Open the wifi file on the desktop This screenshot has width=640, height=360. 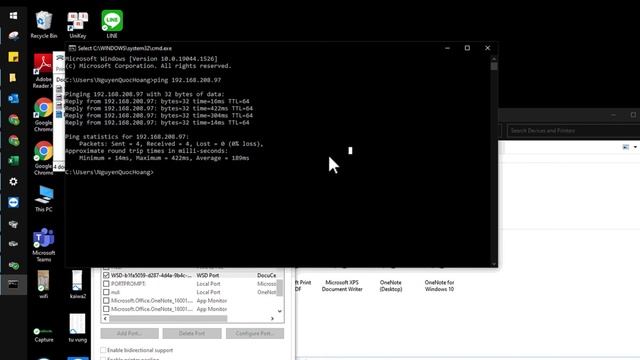pos(44,284)
